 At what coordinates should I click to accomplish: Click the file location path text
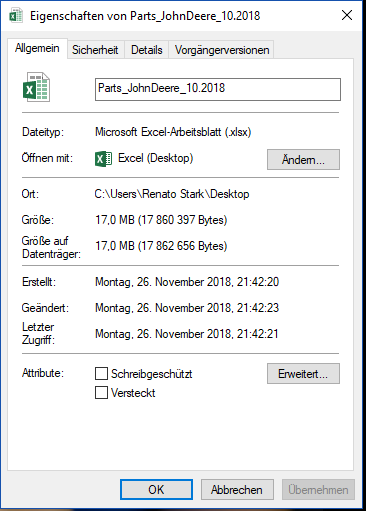(172, 194)
